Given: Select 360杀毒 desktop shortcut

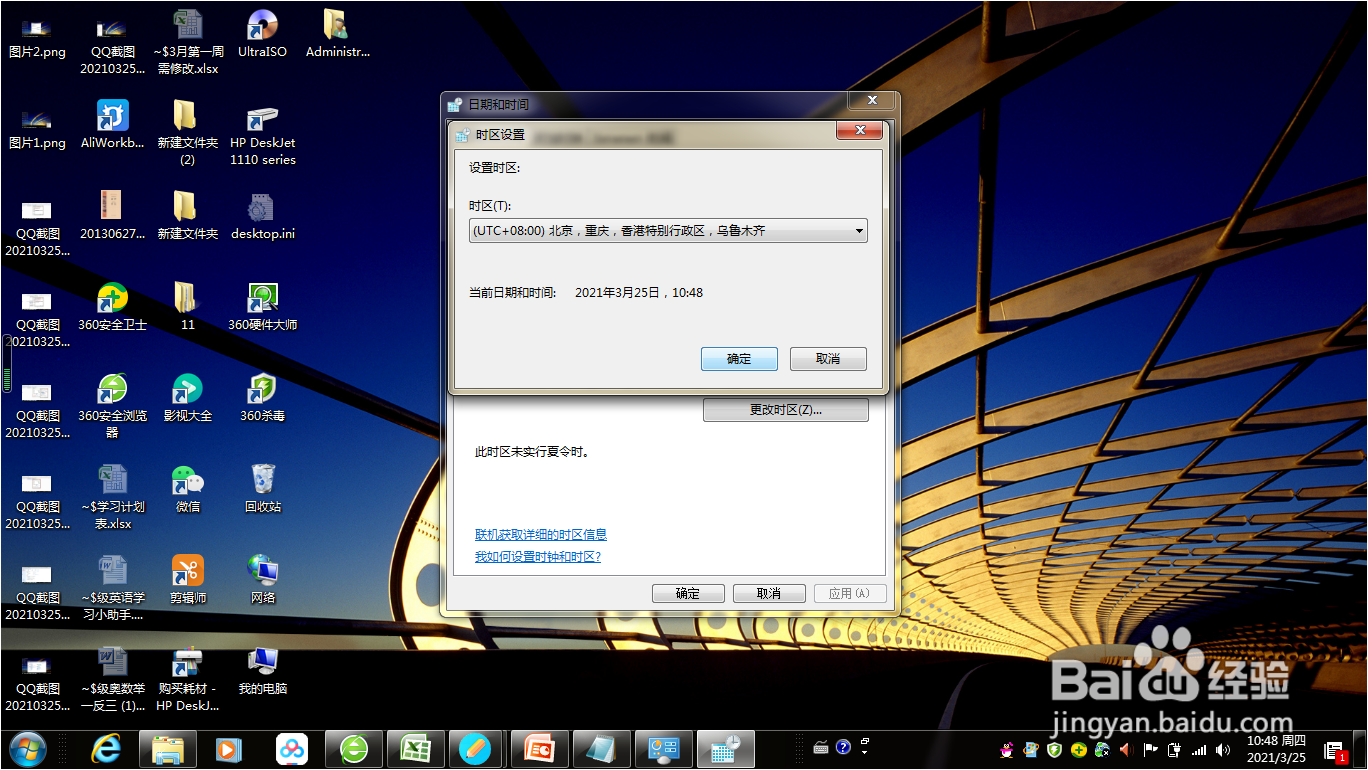Looking at the screenshot, I should click(263, 398).
